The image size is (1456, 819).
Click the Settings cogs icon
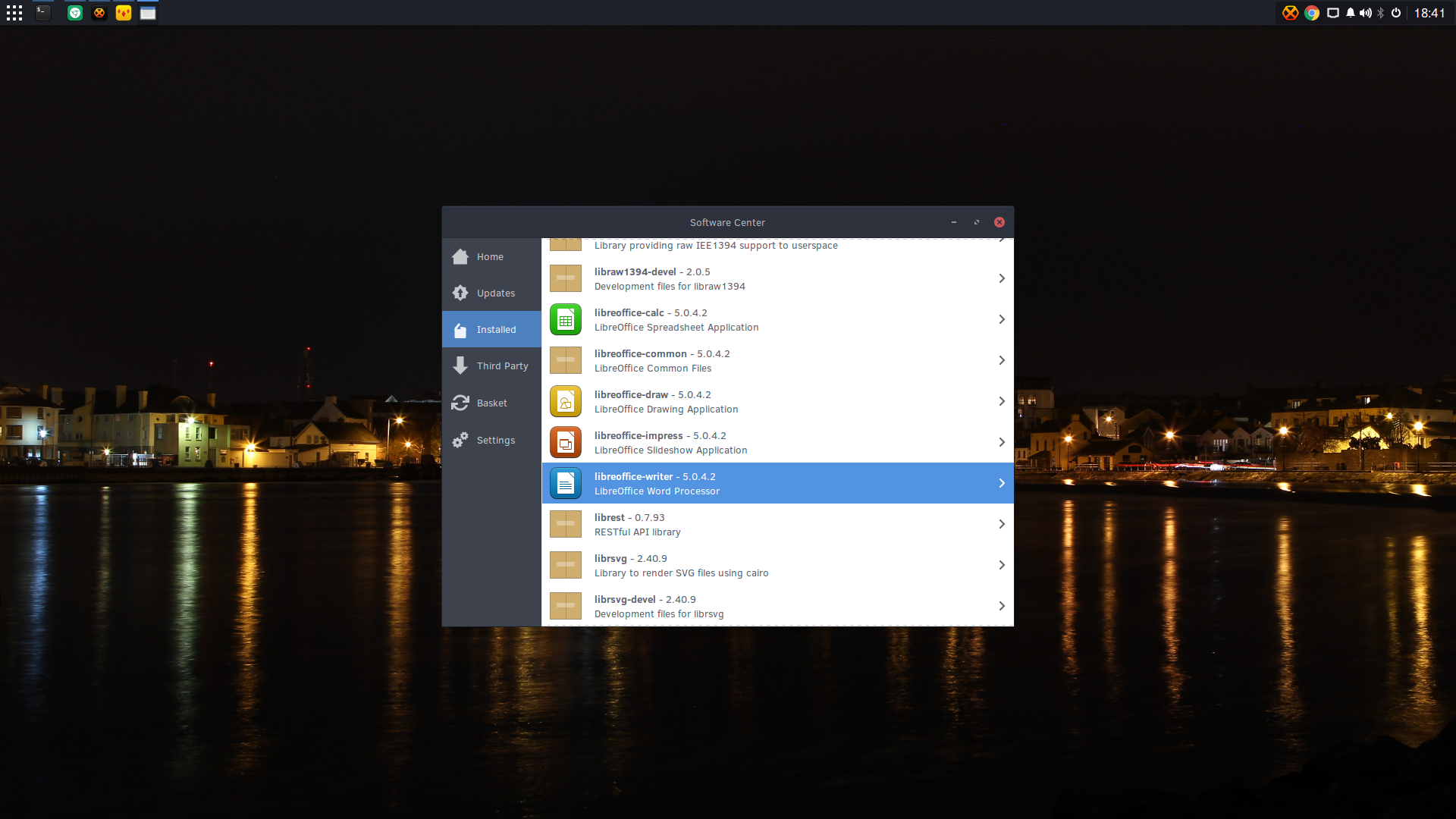coord(460,440)
